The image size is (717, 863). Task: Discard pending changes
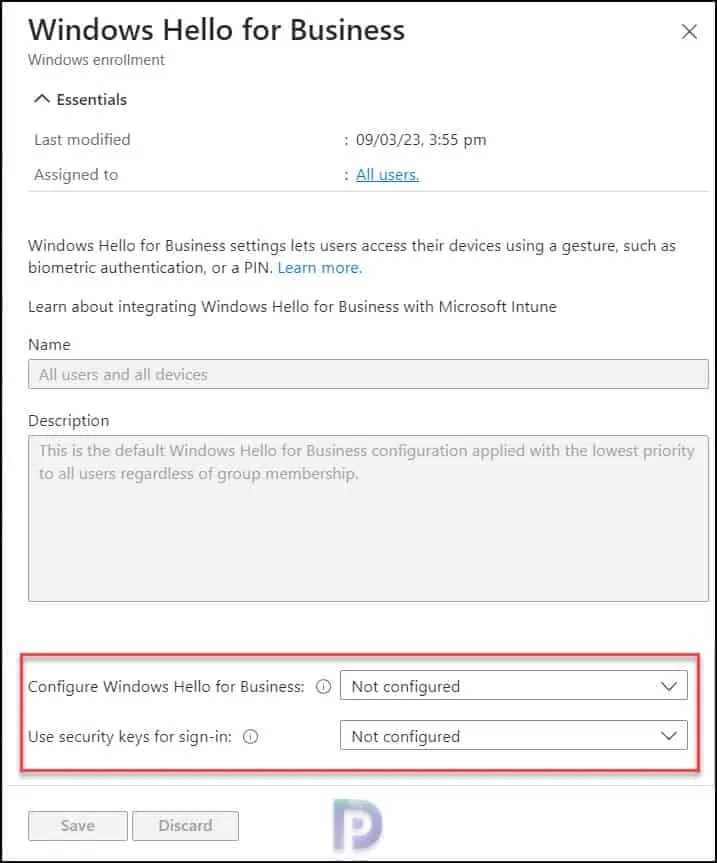tap(185, 826)
